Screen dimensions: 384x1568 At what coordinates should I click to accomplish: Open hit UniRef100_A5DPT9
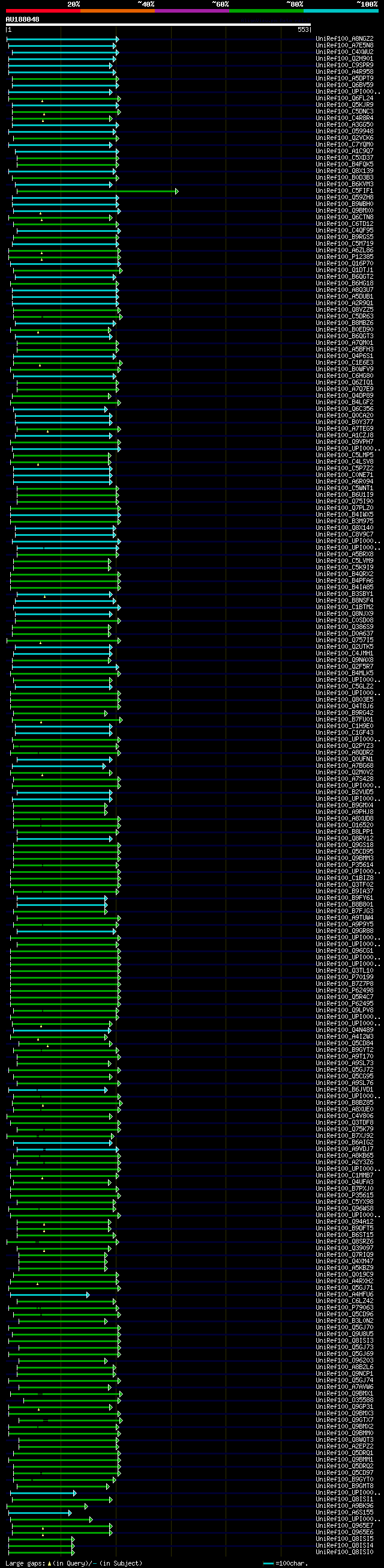pos(344,79)
